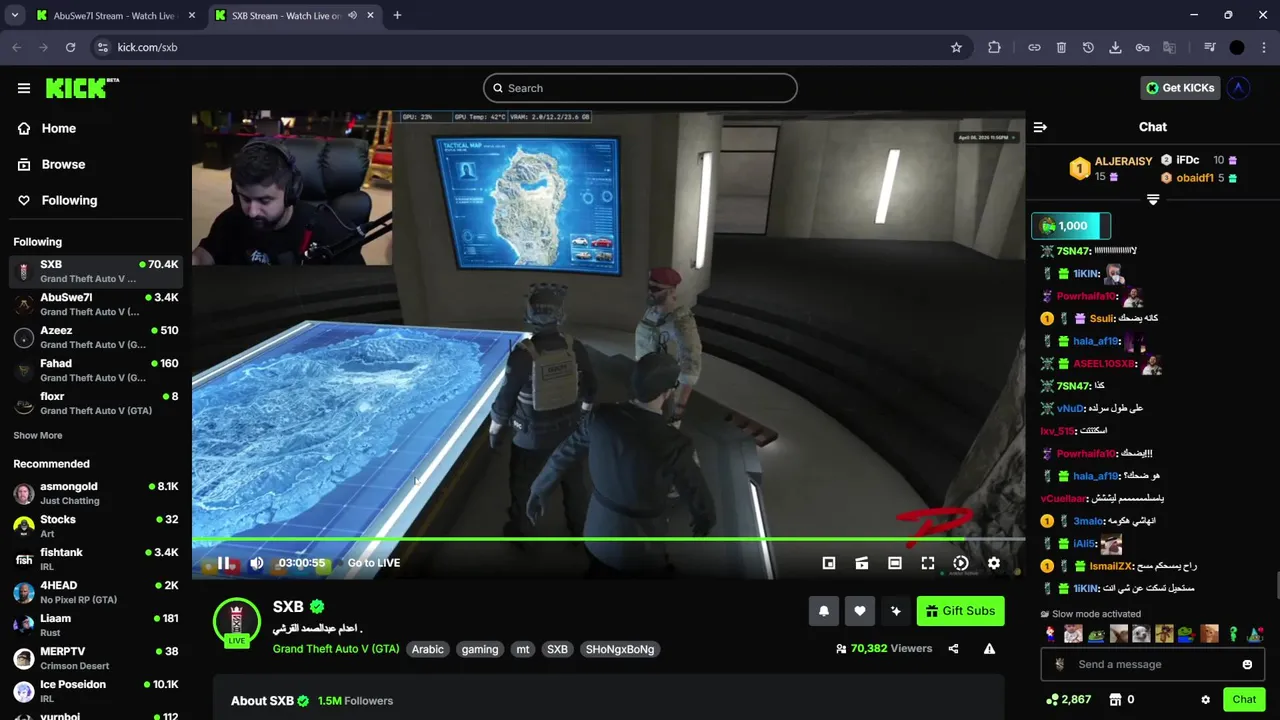Open the KICKs shop icon
Screen dimensions: 1280x720
coord(1117,700)
